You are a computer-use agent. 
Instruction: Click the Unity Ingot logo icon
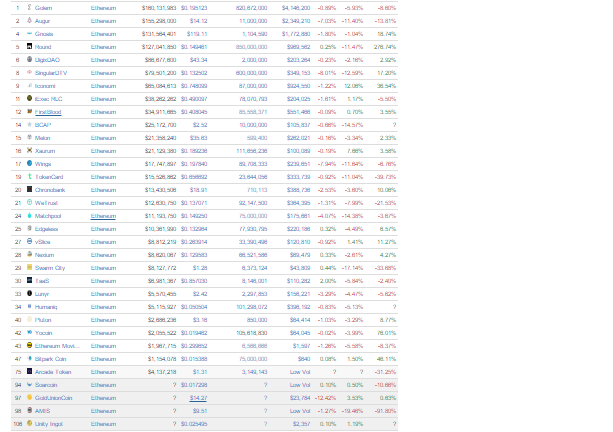pyautogui.click(x=29, y=423)
